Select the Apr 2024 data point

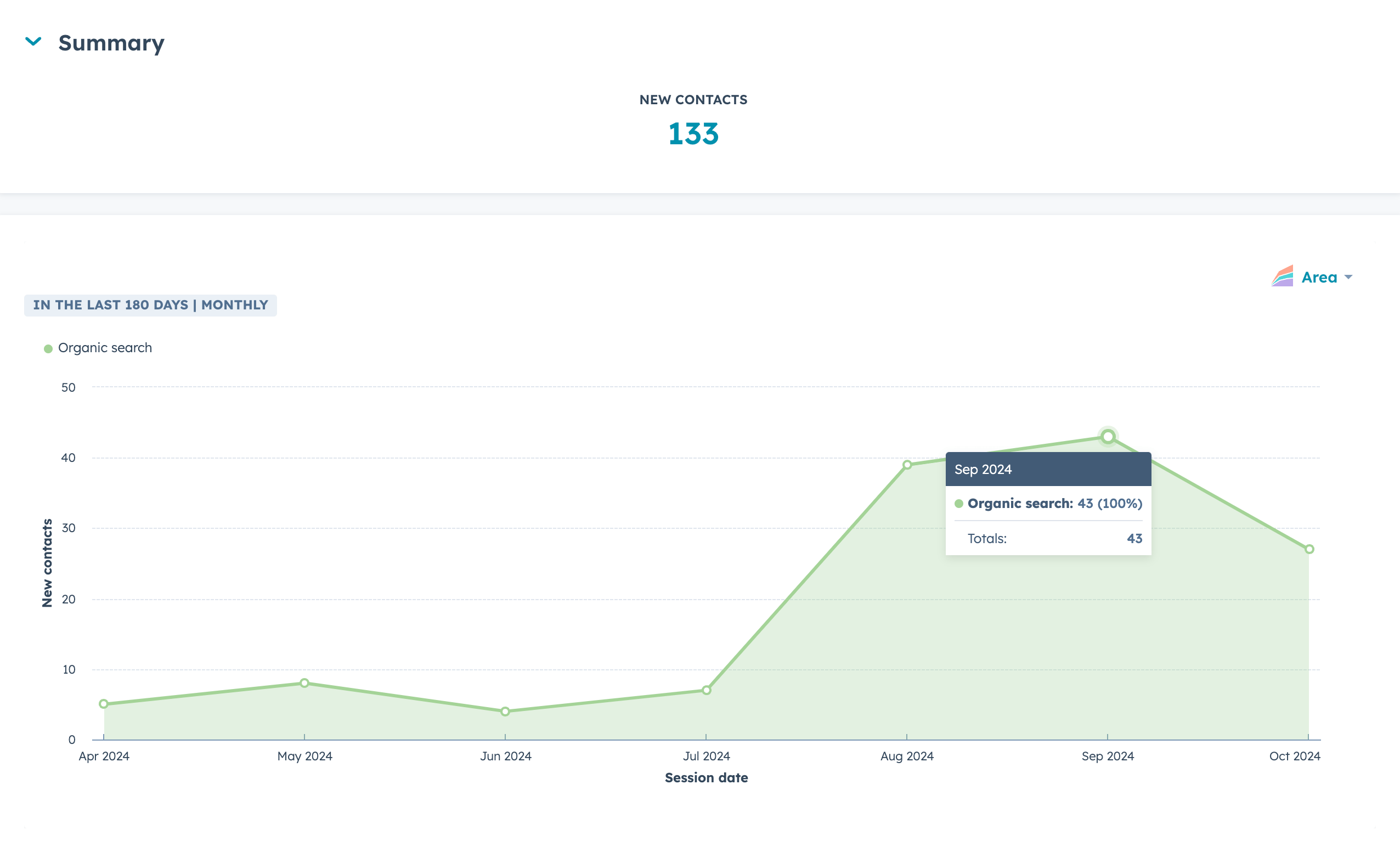(103, 704)
